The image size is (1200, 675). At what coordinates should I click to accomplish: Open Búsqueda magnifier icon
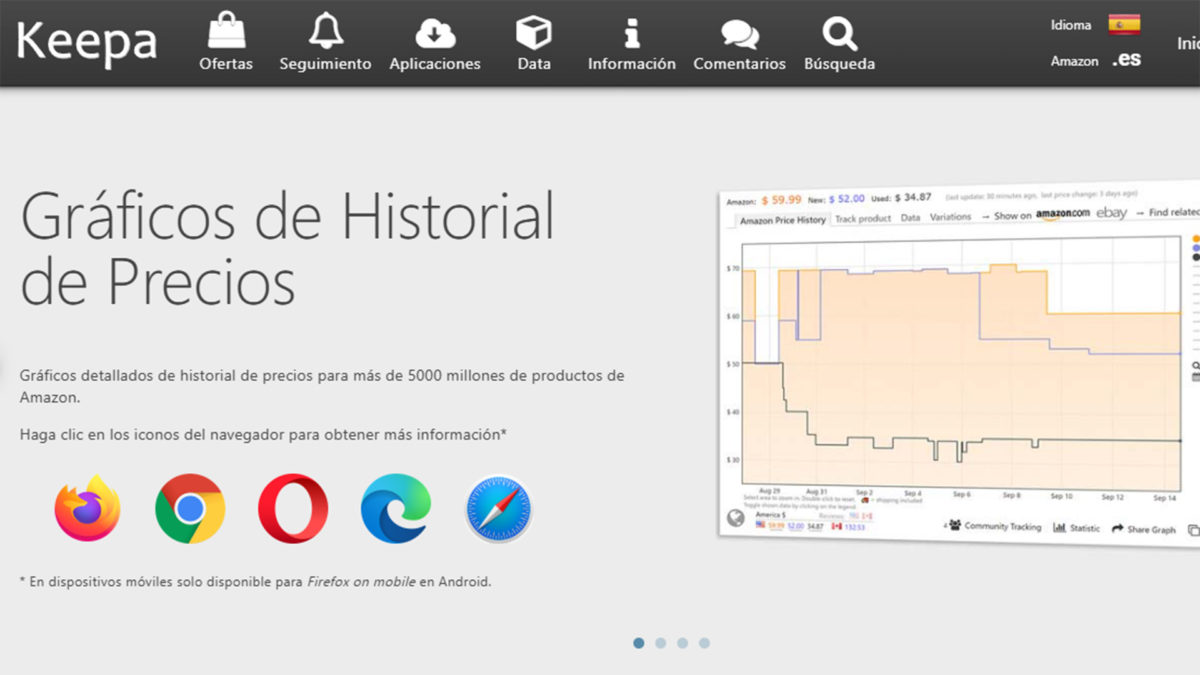840,34
